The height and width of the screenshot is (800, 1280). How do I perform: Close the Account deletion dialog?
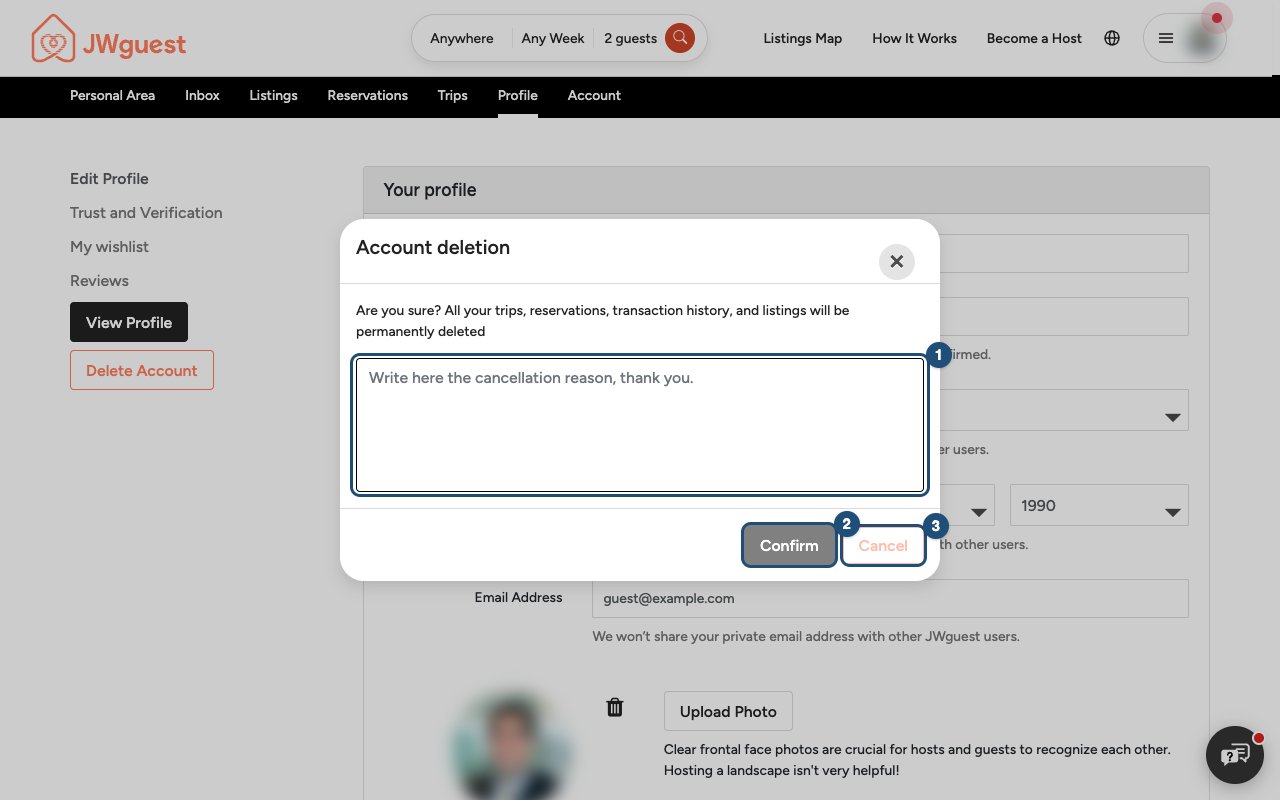point(897,261)
